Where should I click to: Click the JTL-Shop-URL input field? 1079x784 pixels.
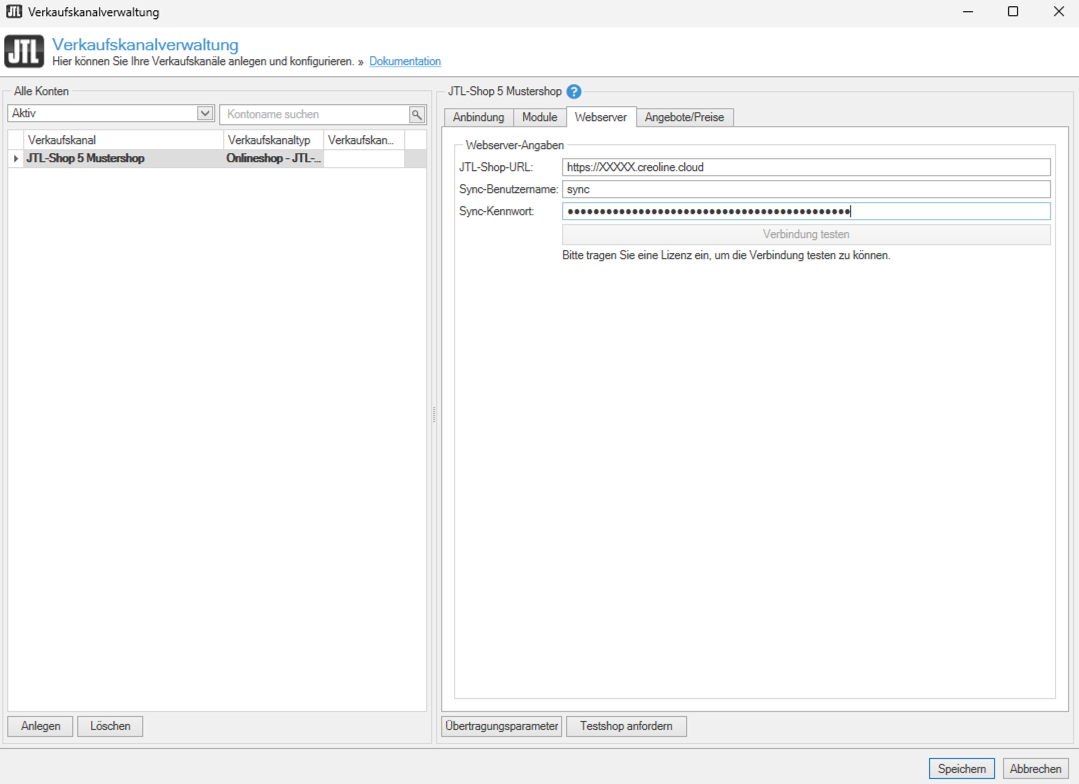(x=806, y=167)
